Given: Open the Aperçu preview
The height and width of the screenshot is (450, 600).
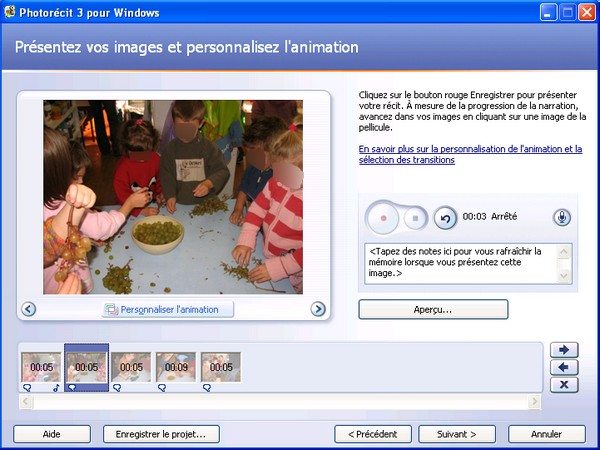Looking at the screenshot, I should (x=433, y=309).
